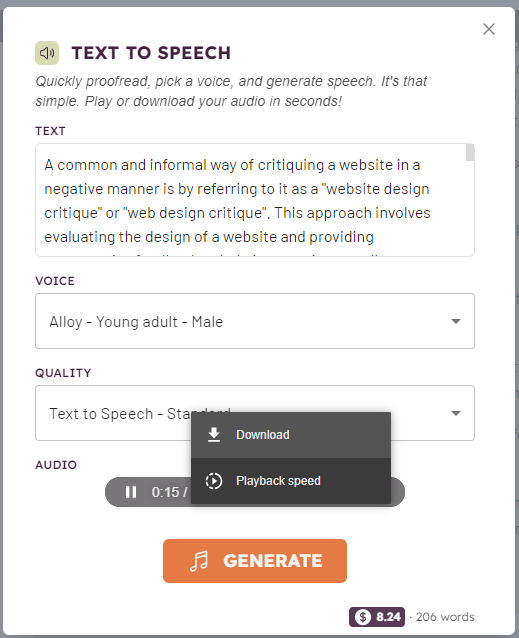Open the Alloy - Young adult - Male selector

tap(255, 321)
